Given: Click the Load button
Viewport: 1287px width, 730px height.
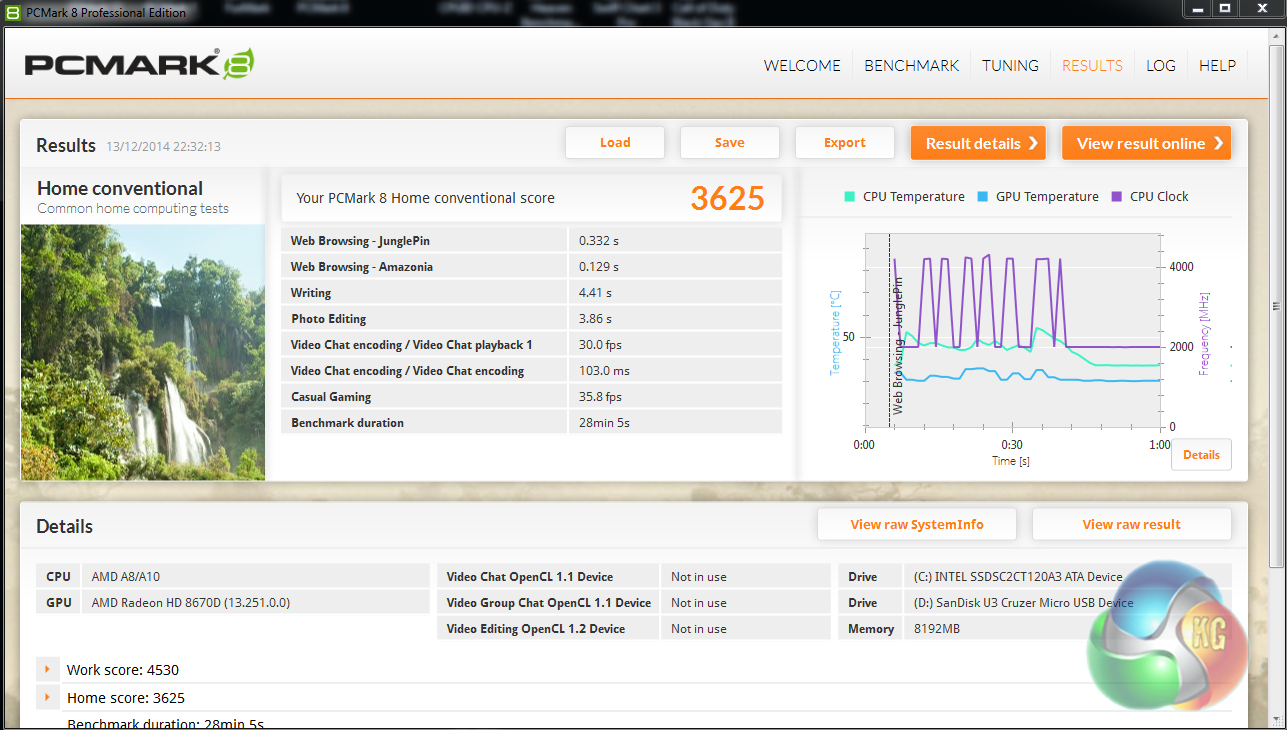Looking at the screenshot, I should (x=615, y=142).
